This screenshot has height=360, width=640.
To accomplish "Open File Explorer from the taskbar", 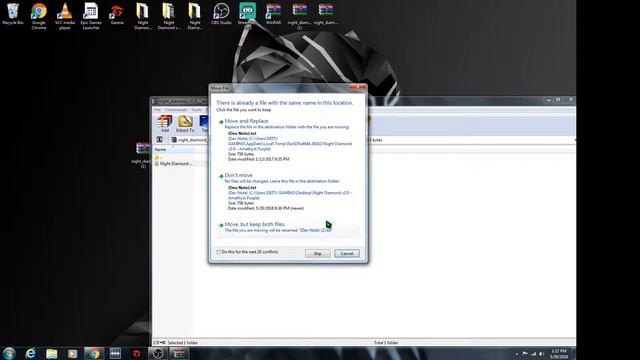I will click(51, 353).
